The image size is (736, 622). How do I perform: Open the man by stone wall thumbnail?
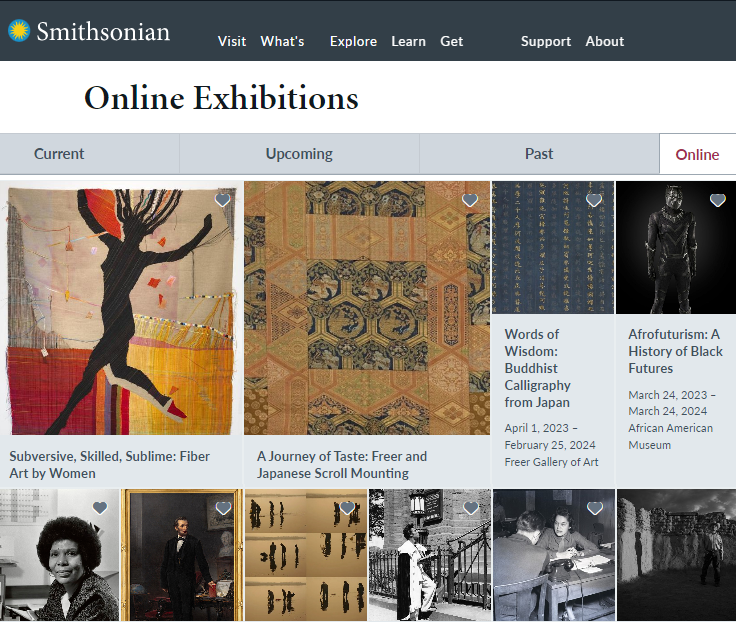pos(676,555)
